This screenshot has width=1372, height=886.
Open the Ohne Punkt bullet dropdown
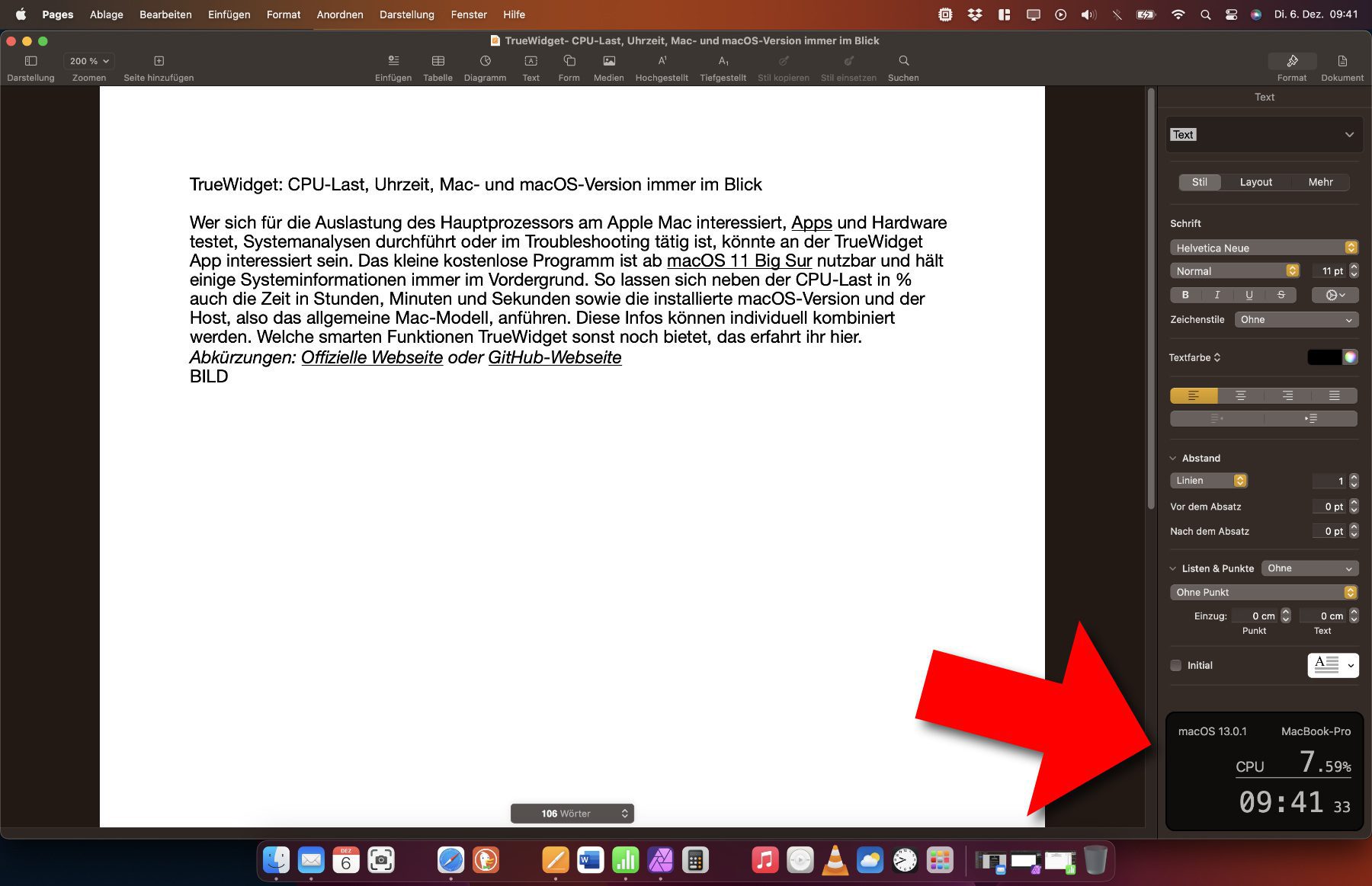(x=1264, y=592)
